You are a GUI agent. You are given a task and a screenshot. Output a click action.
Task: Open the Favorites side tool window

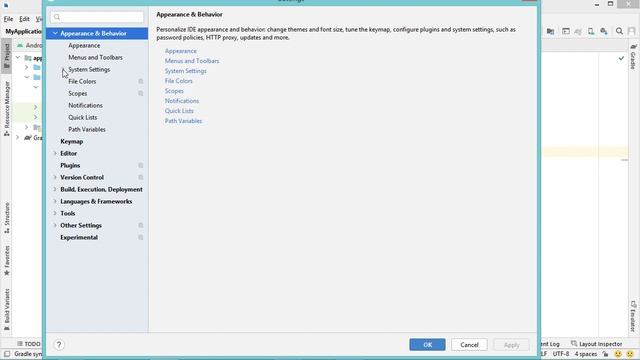(7, 261)
